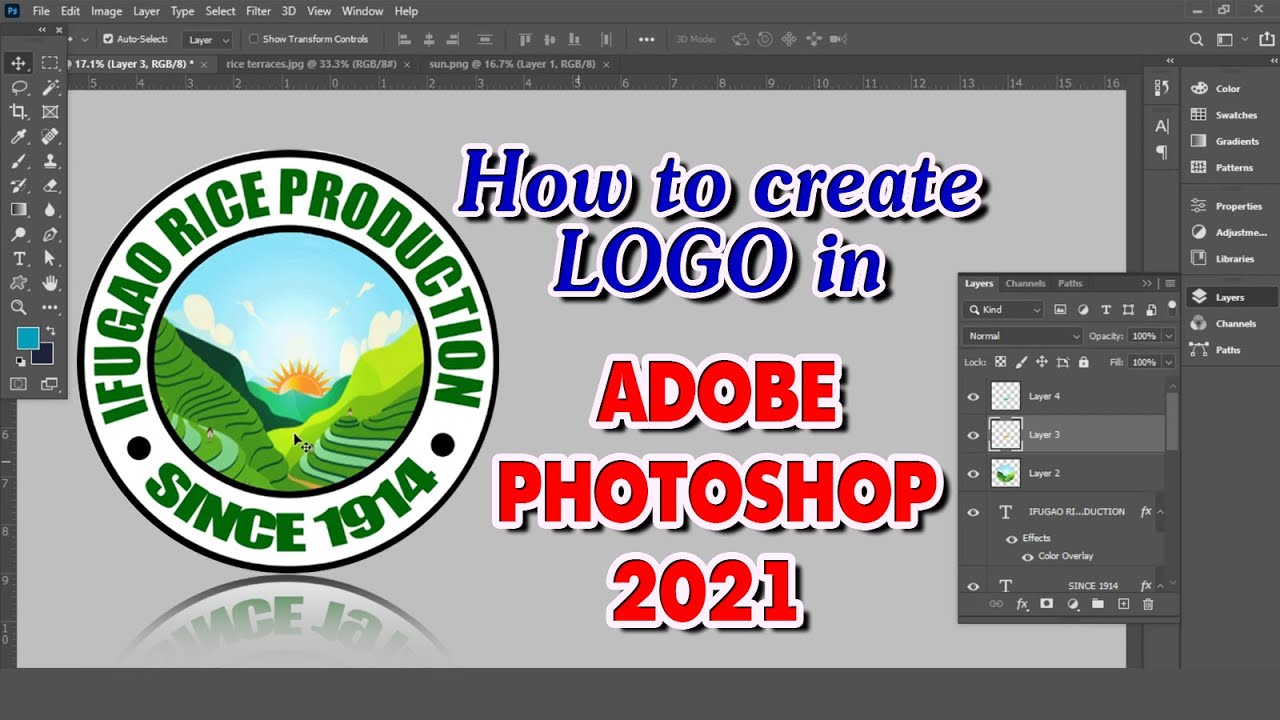This screenshot has height=720, width=1280.
Task: Select the Lasso tool
Action: pos(19,88)
